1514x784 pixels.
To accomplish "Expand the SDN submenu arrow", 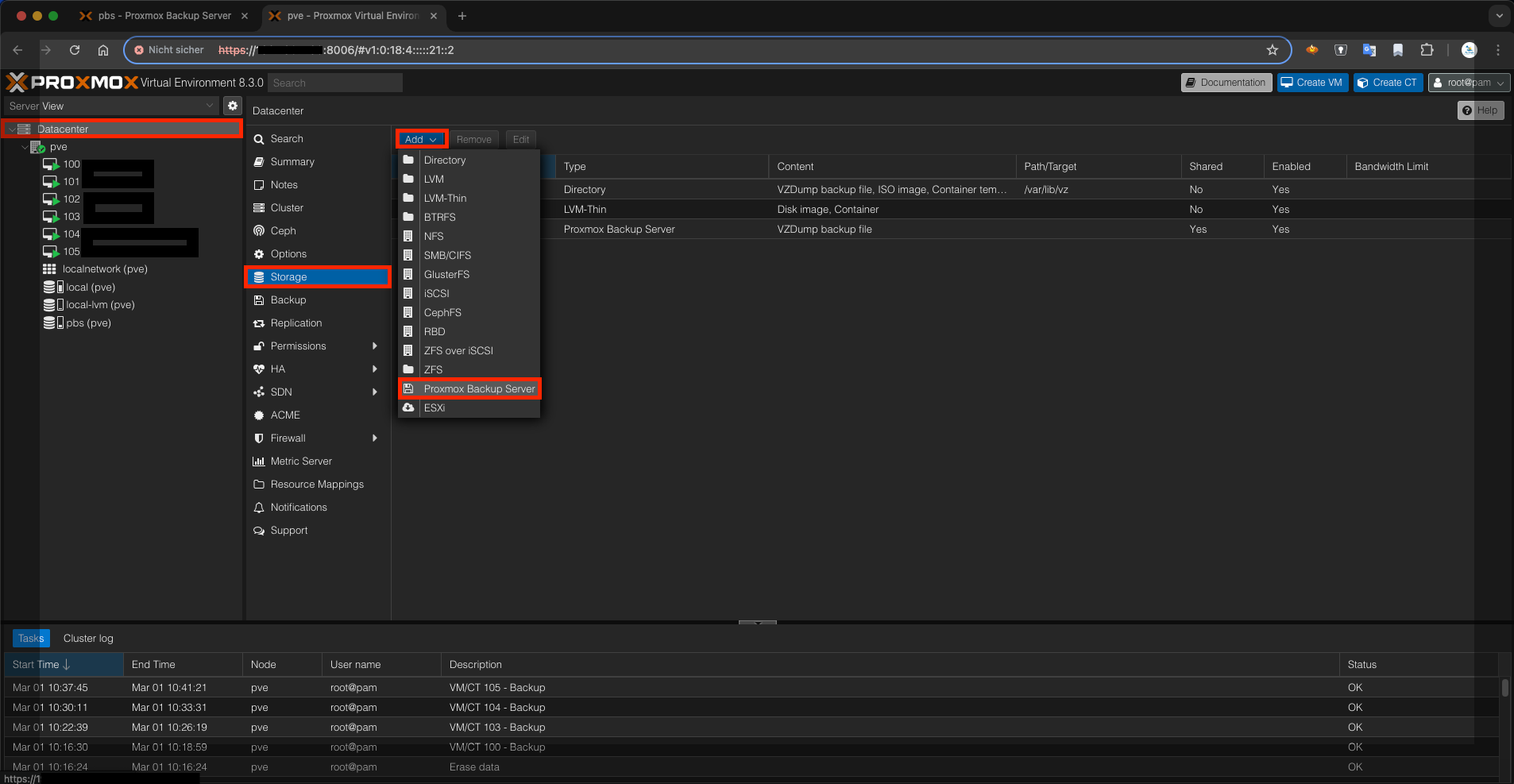I will 374,392.
